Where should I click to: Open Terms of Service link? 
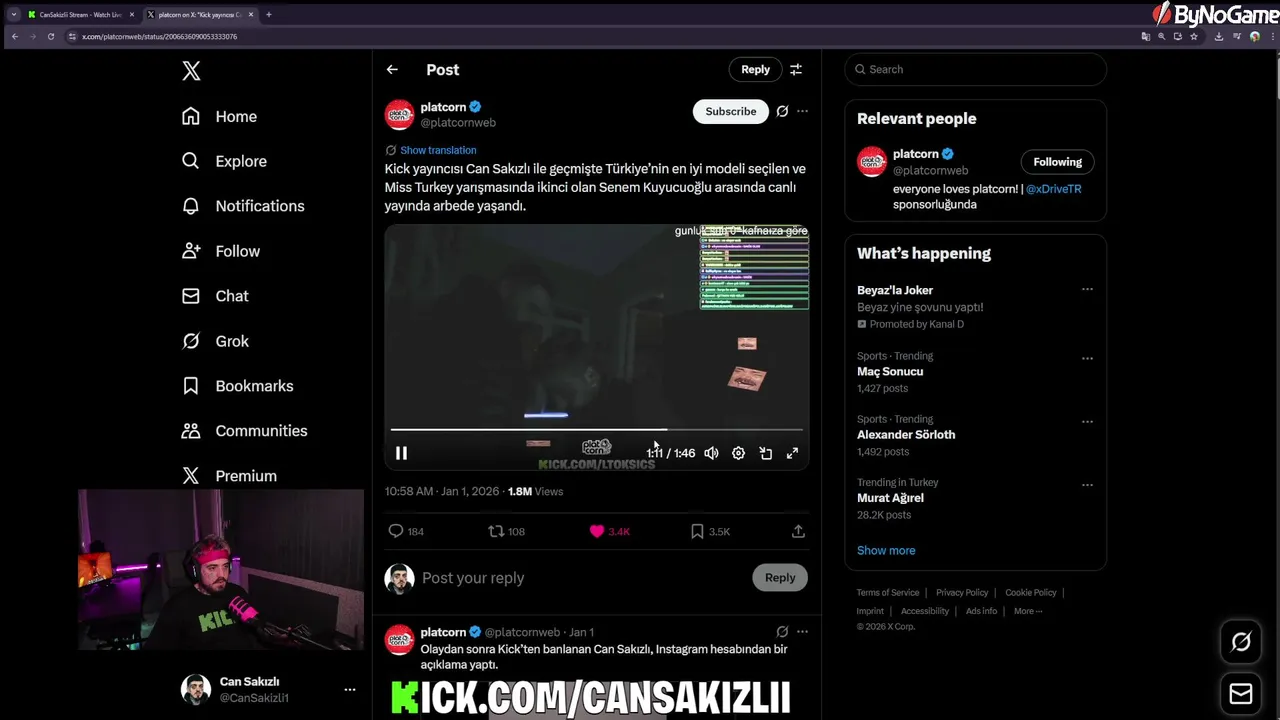coord(888,593)
